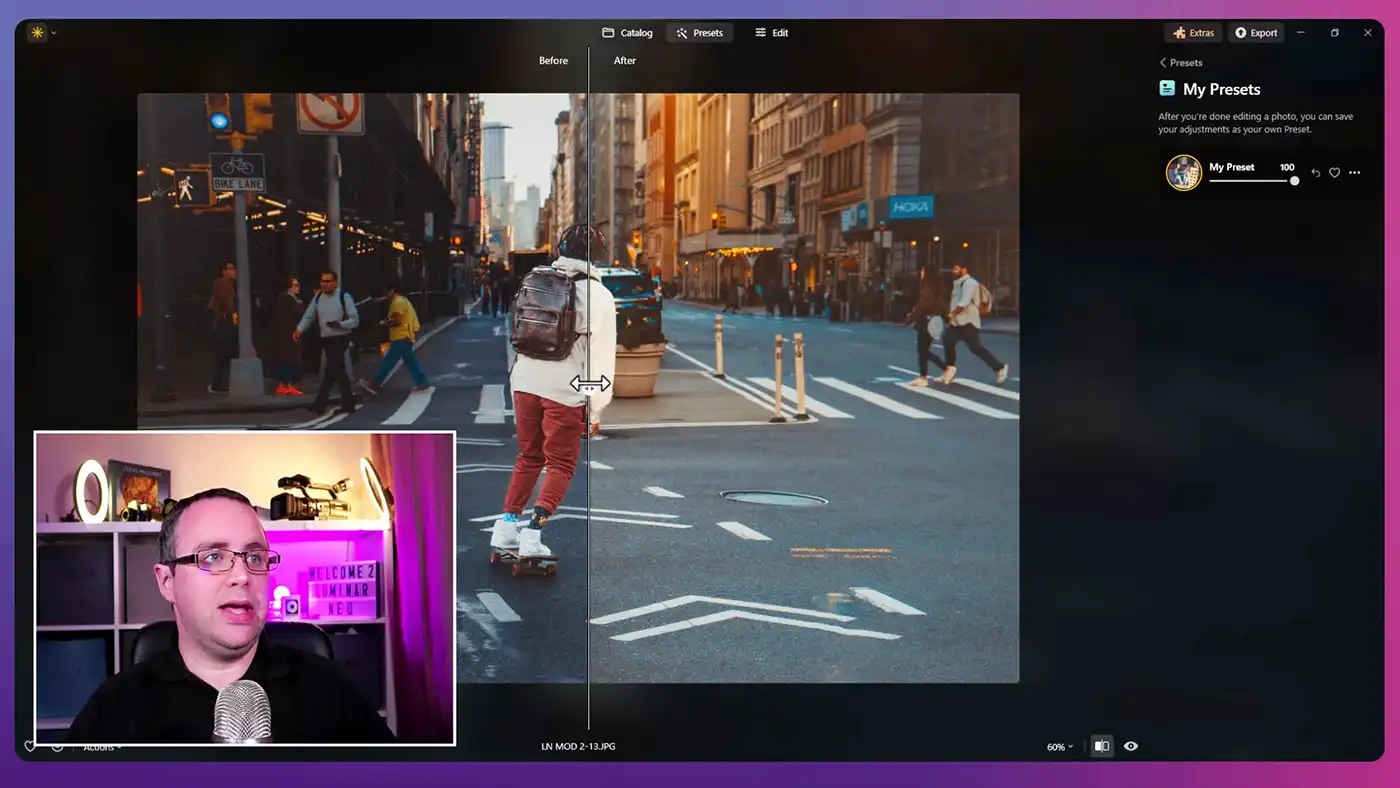1400x788 pixels.
Task: Go back to Presets list
Action: point(1181,62)
